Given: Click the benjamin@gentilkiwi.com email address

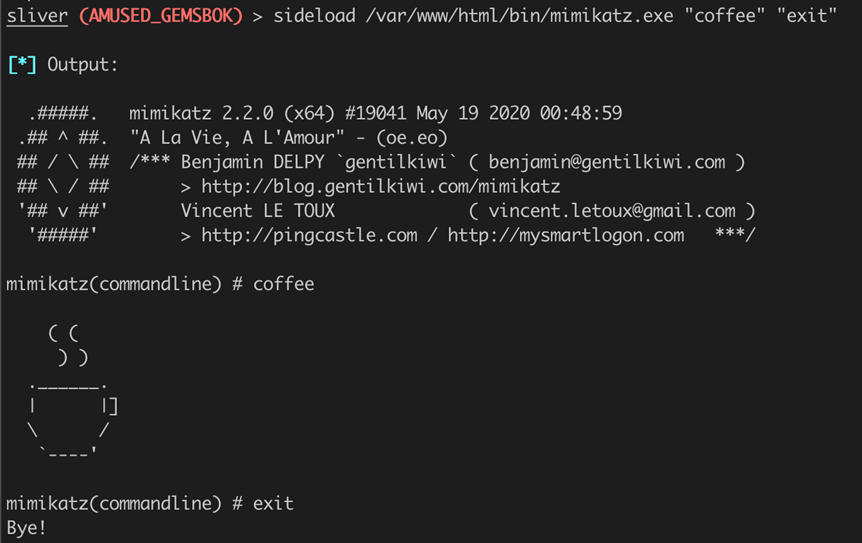Looking at the screenshot, I should [x=607, y=163].
